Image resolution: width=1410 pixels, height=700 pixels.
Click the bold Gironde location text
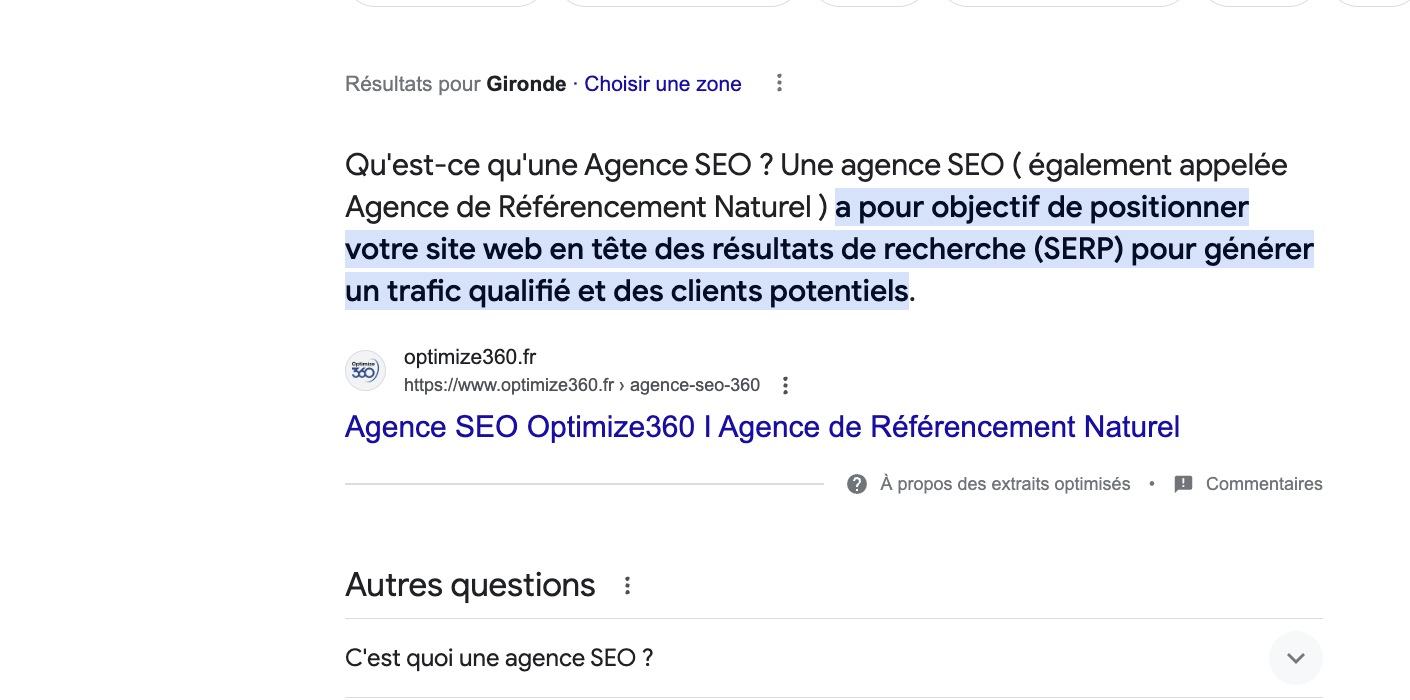tap(526, 84)
